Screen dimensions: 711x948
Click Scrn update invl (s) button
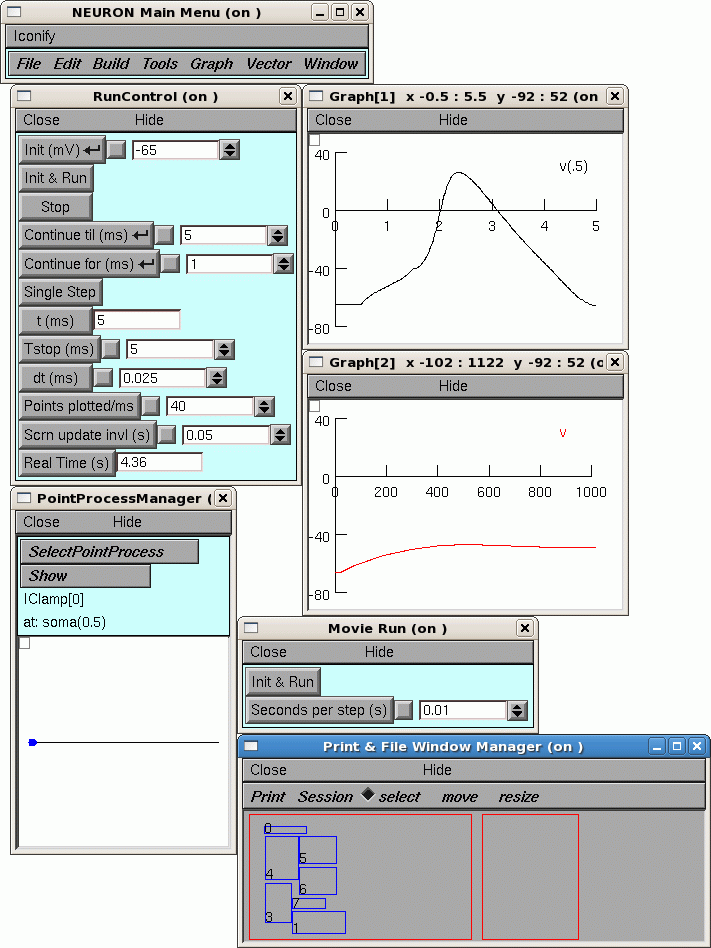(x=88, y=435)
